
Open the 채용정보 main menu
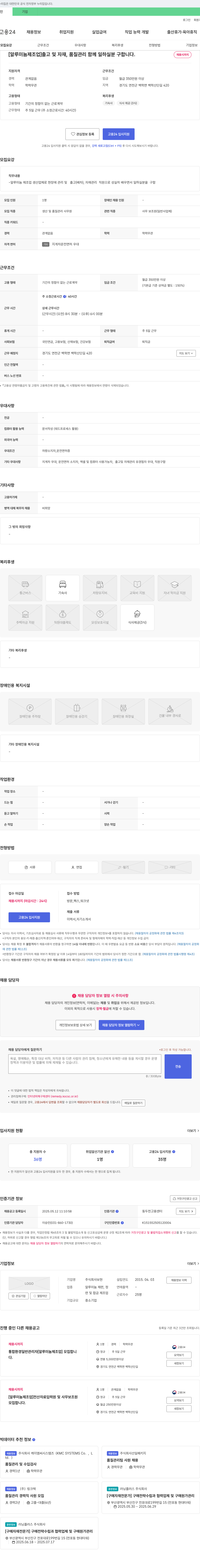tap(34, 32)
